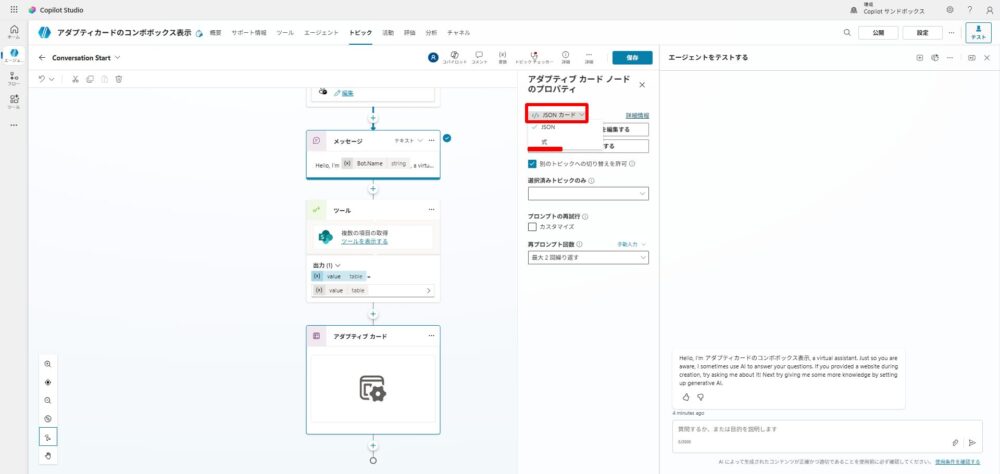Screen dimensions: 1000x474
Task: Click the send message arrow icon
Action: [971, 442]
